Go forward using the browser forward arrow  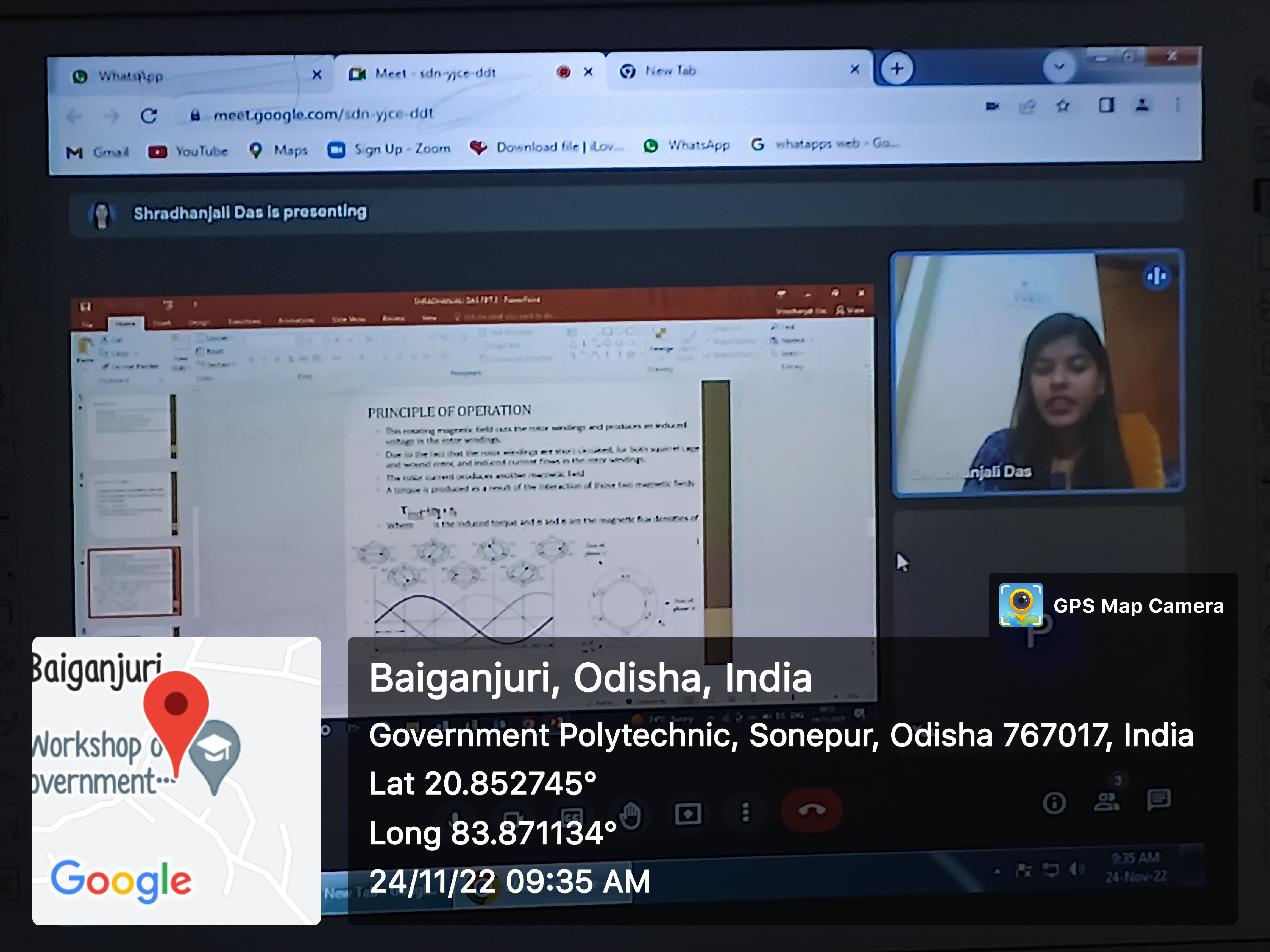click(112, 116)
